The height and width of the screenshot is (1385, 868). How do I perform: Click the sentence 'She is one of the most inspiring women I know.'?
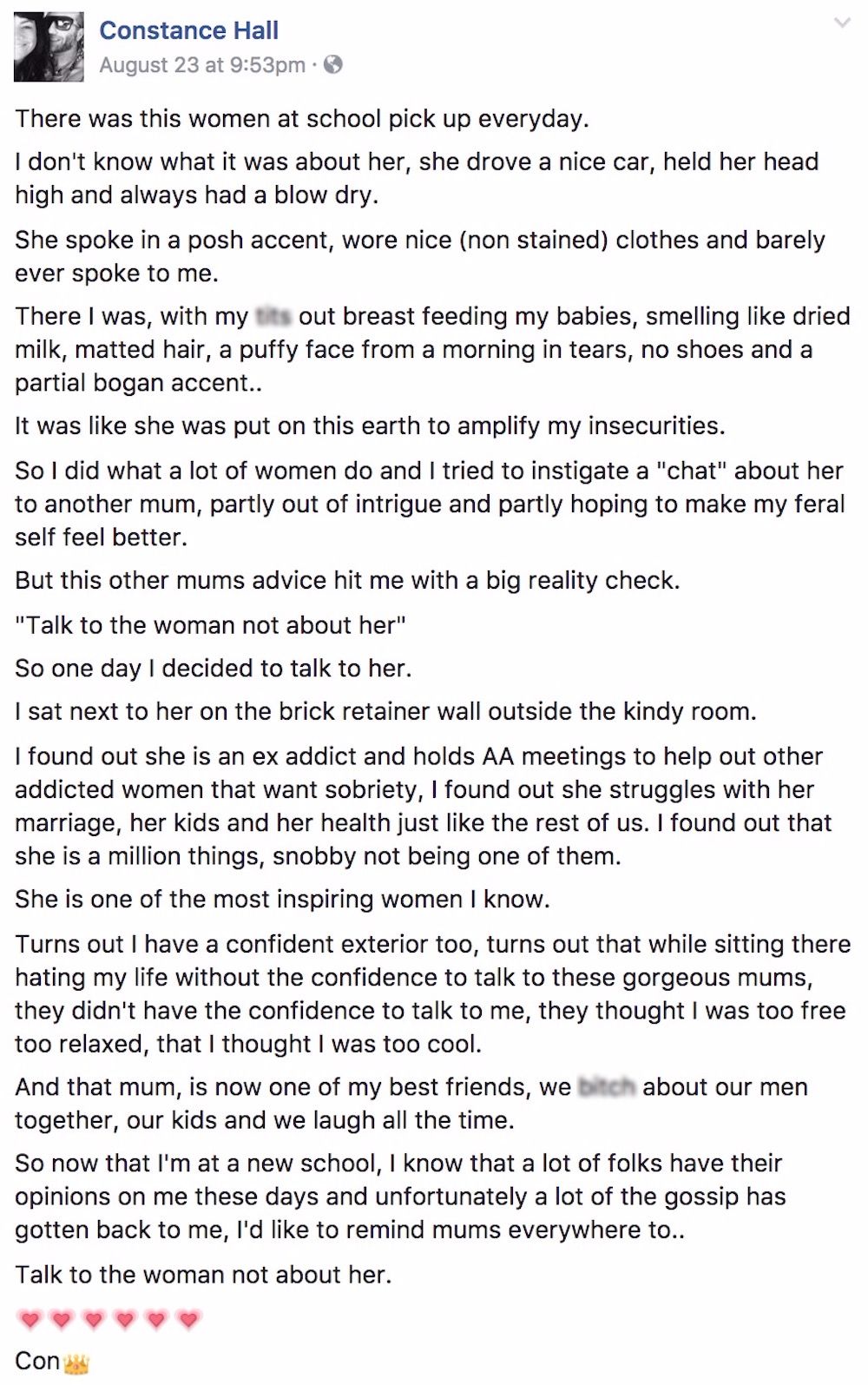click(282, 899)
